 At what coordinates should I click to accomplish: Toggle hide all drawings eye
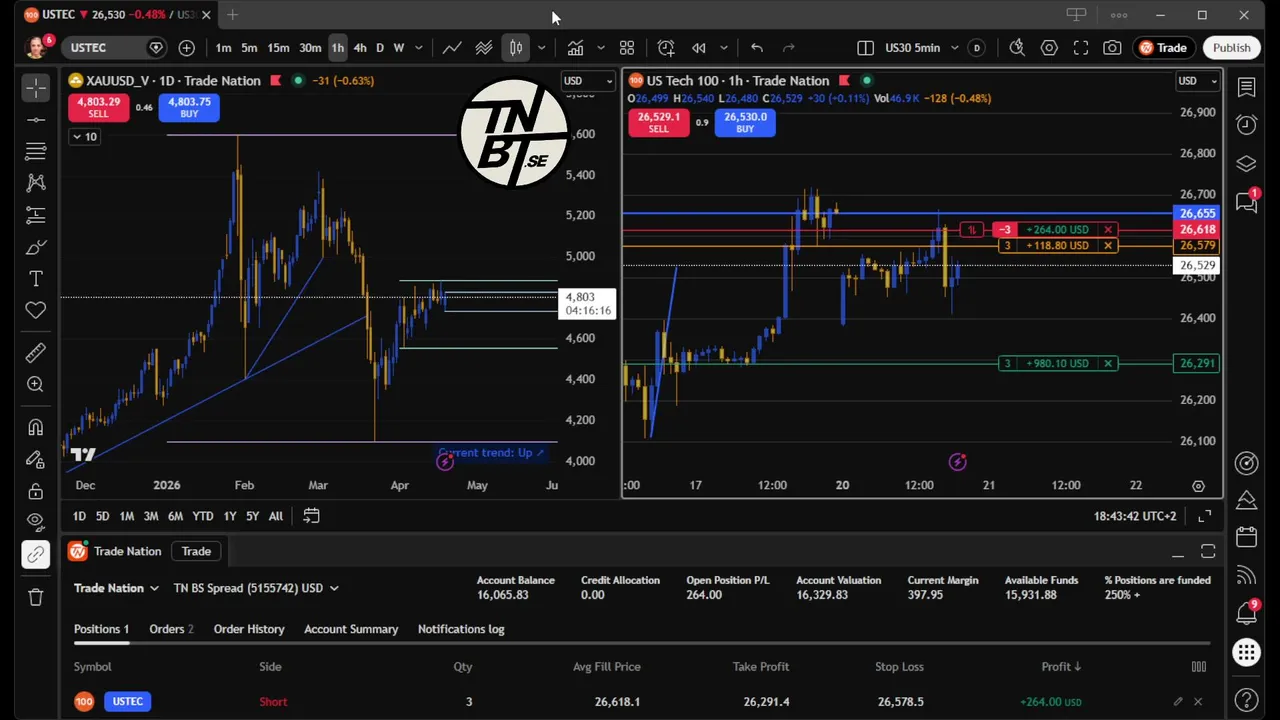[x=36, y=522]
